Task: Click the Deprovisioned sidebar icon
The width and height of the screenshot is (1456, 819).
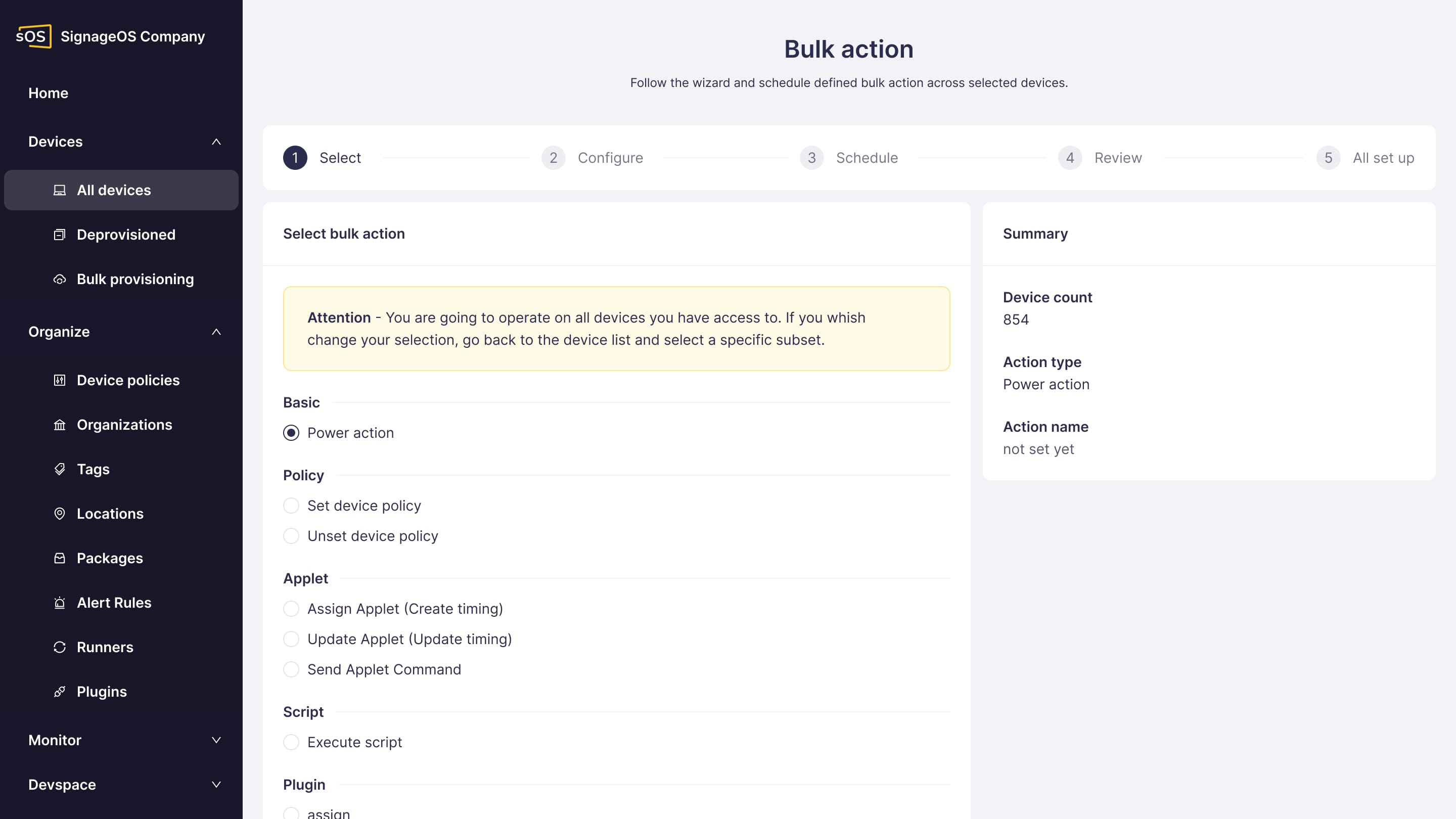Action: 59,235
